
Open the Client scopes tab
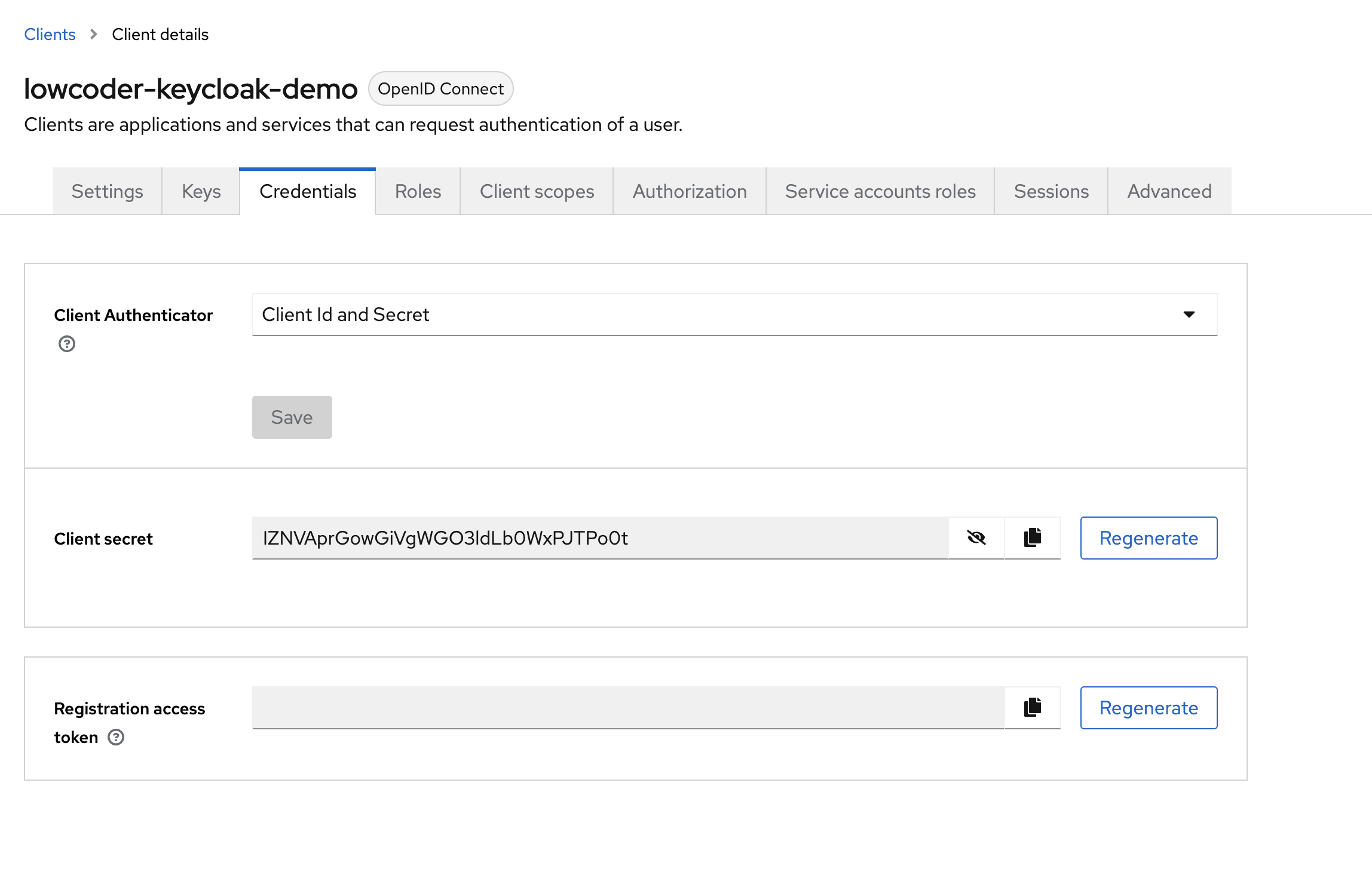coord(537,191)
